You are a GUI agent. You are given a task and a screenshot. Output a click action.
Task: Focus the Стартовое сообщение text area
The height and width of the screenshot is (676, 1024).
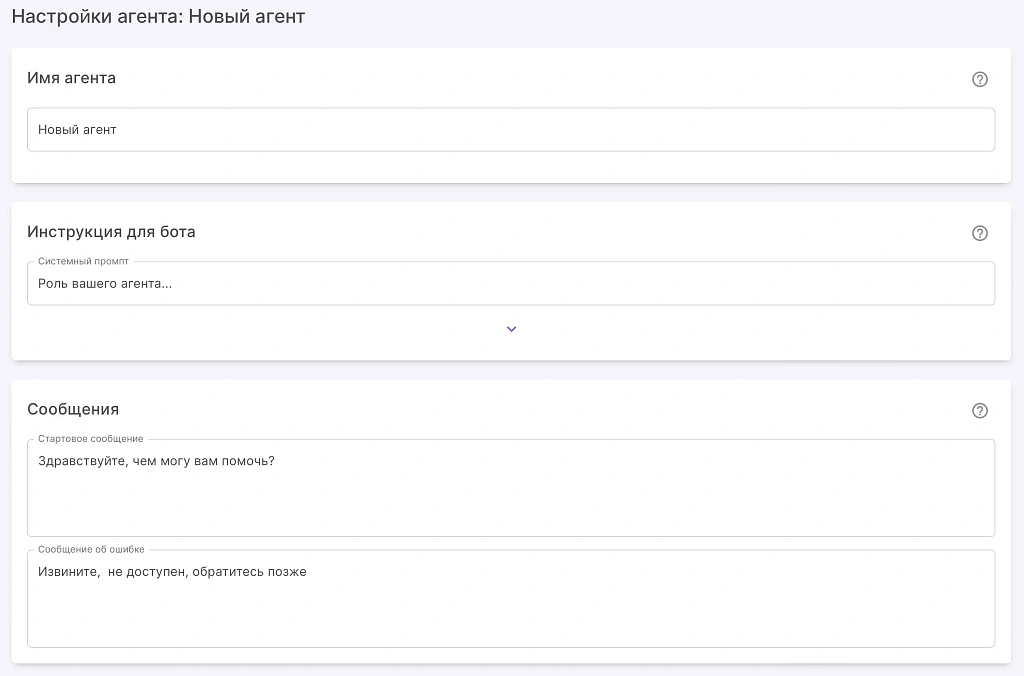(510, 500)
